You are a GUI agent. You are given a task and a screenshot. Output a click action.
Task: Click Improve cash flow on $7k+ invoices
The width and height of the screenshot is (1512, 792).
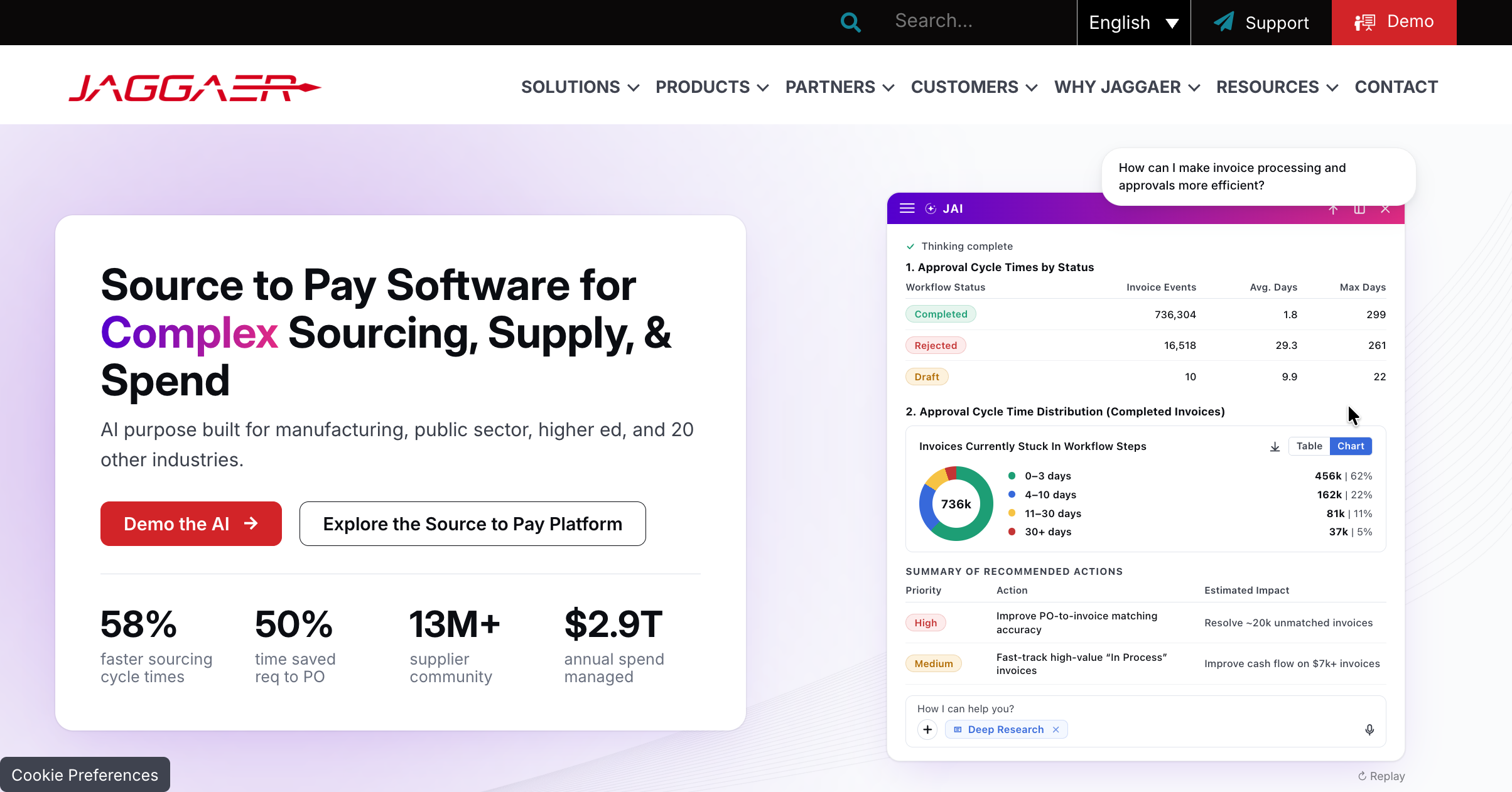(1292, 663)
